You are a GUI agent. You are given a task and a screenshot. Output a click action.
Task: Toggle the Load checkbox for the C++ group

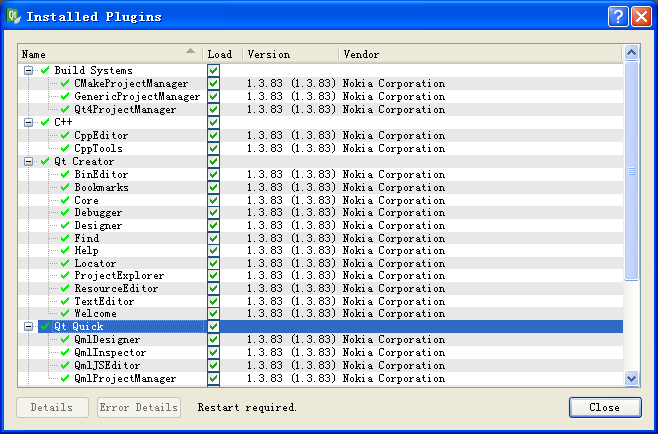[x=213, y=122]
